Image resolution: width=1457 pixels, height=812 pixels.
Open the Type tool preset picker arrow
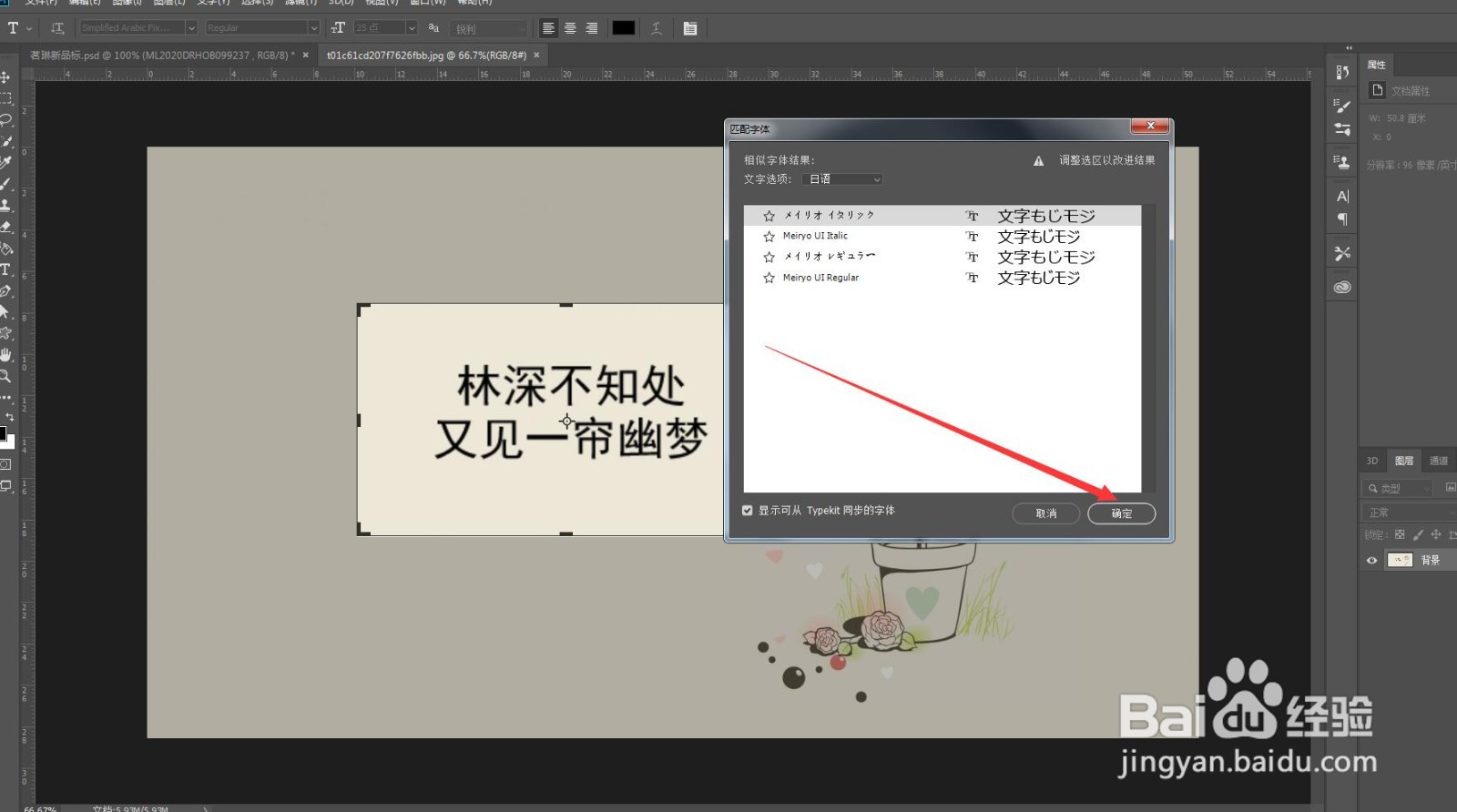[29, 28]
